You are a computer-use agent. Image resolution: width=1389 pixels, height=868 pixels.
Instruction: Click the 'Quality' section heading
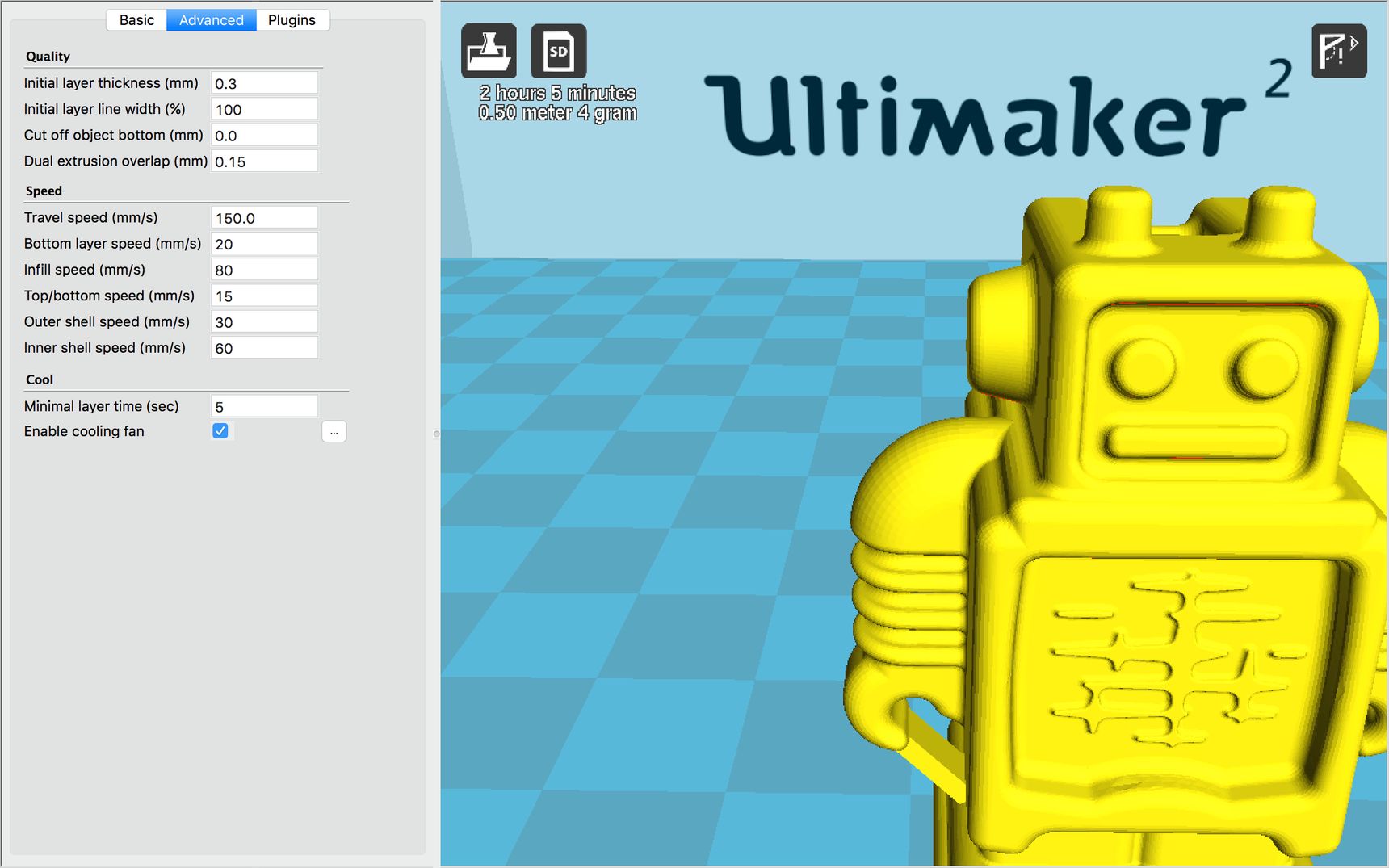click(48, 57)
